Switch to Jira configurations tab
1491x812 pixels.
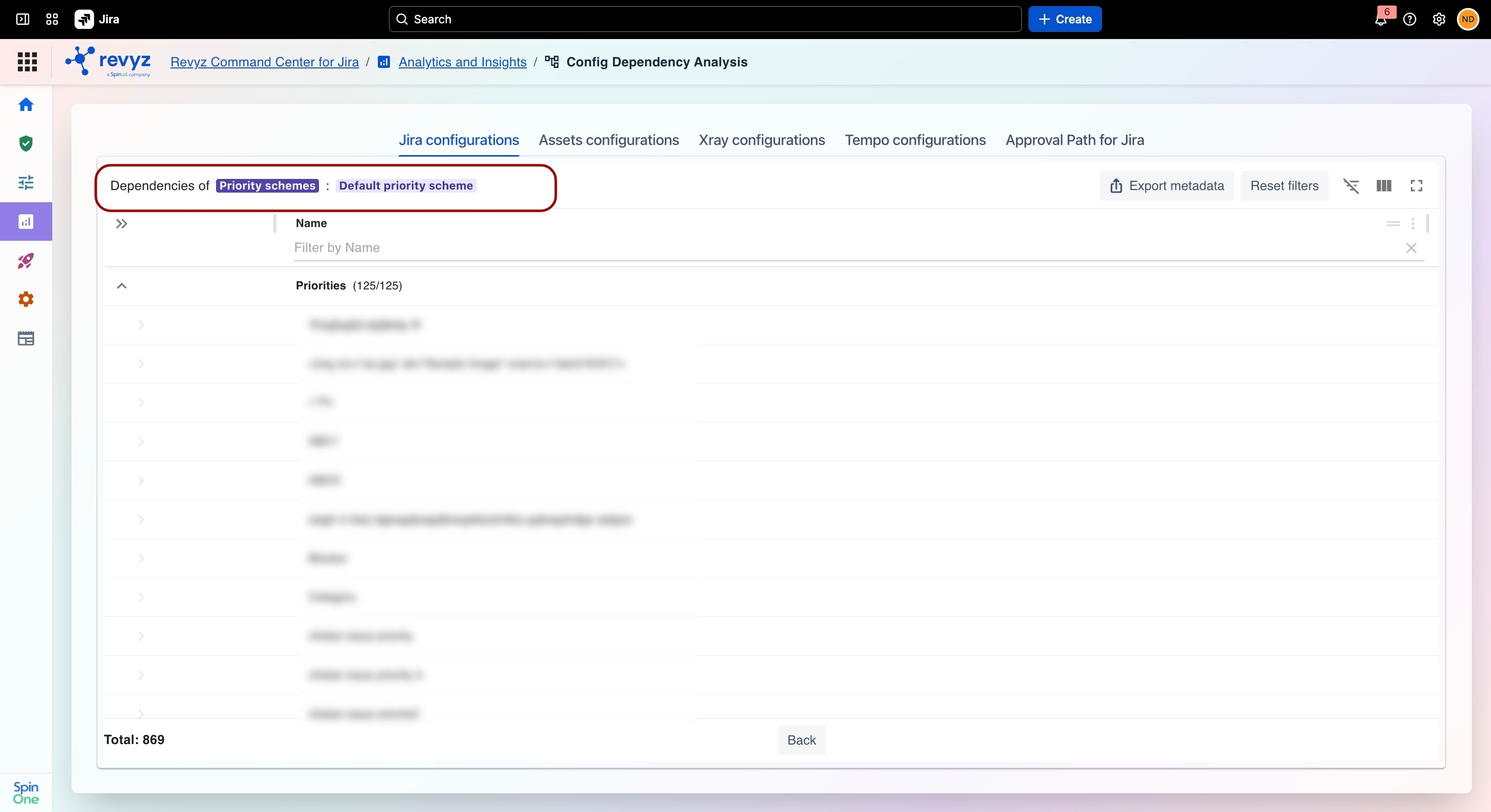(459, 140)
